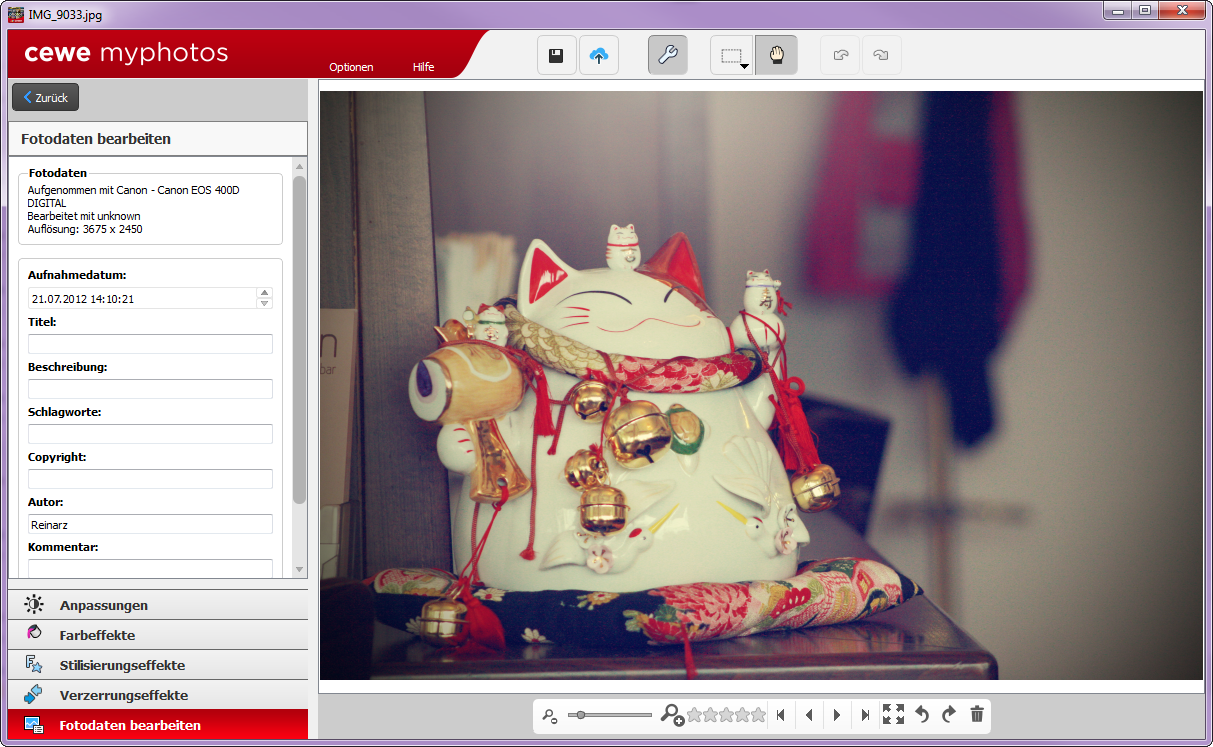Open the Optionen menu

(351, 67)
